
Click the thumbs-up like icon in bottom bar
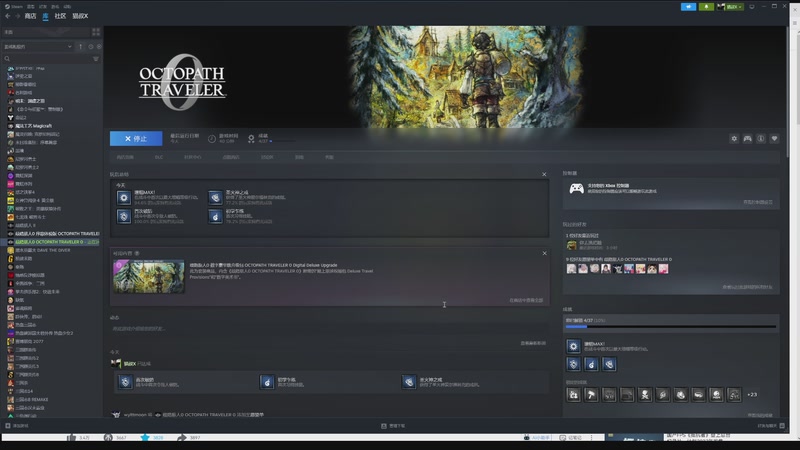(x=71, y=437)
